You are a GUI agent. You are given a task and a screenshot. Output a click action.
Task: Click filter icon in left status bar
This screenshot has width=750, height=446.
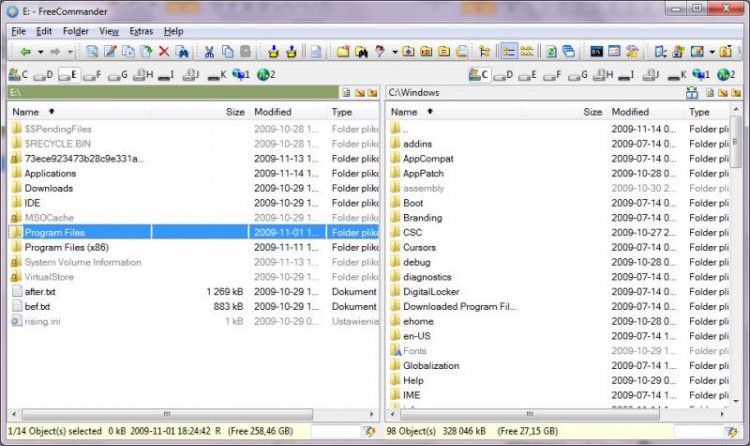tap(369, 431)
